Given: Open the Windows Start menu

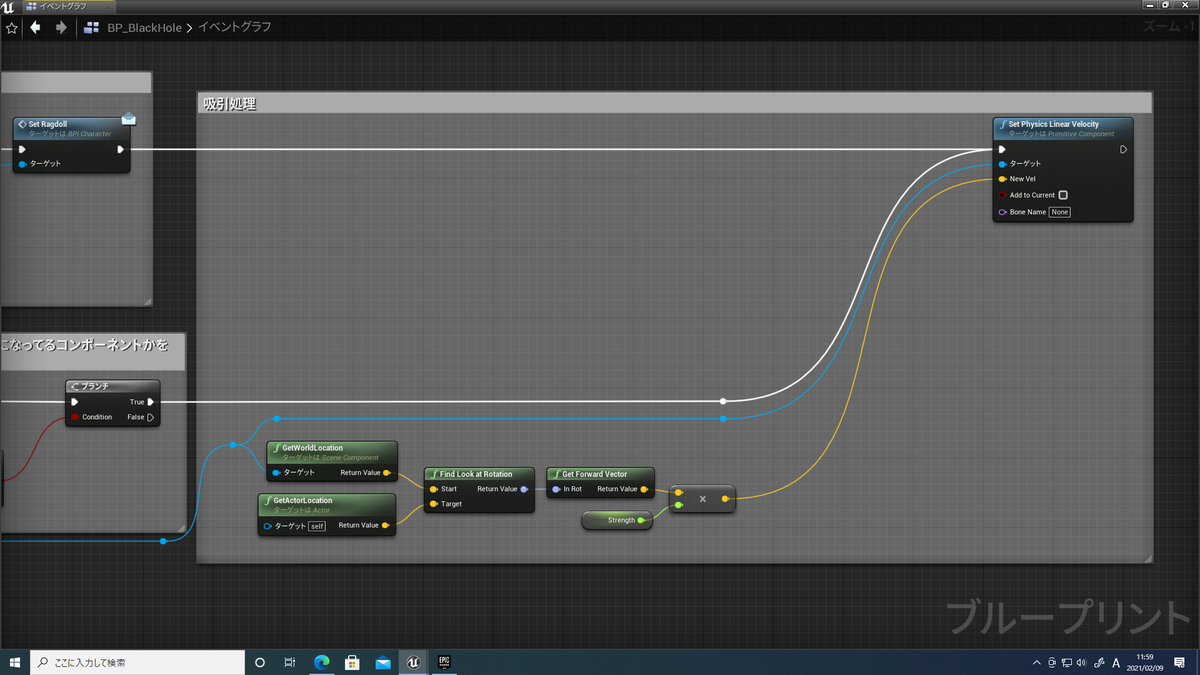Looking at the screenshot, I should (x=15, y=662).
